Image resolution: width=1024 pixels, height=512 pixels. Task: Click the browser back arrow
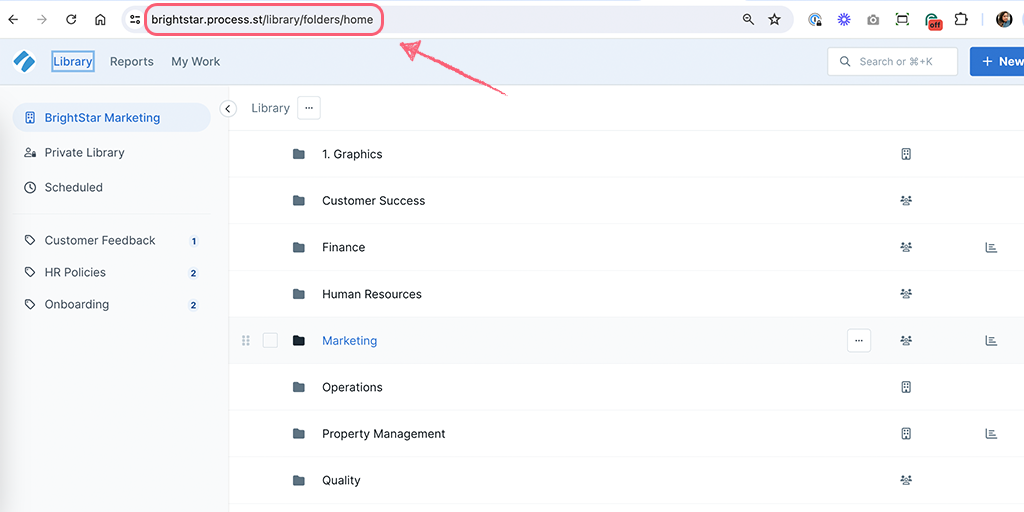[x=13, y=20]
